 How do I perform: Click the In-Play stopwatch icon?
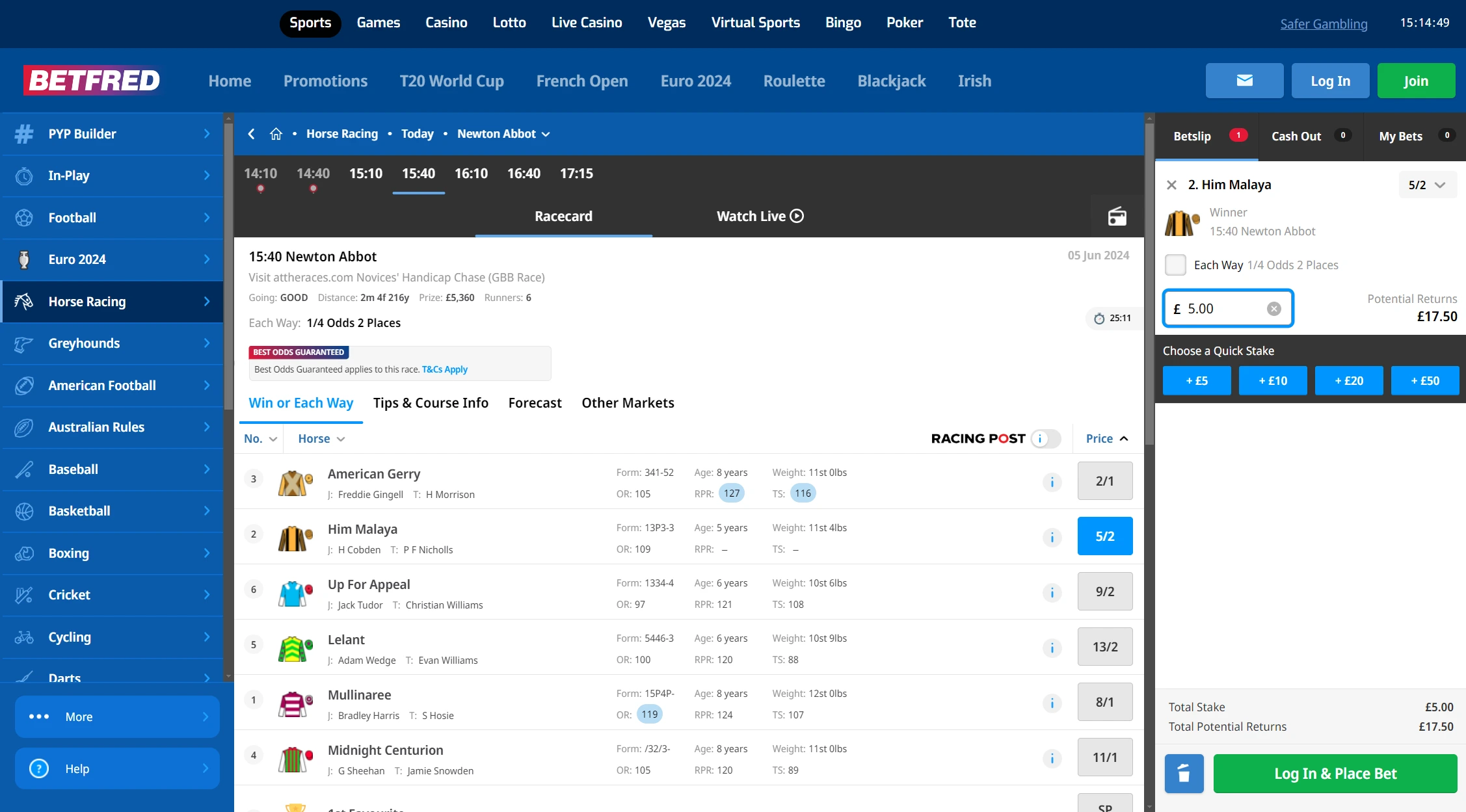(x=24, y=176)
